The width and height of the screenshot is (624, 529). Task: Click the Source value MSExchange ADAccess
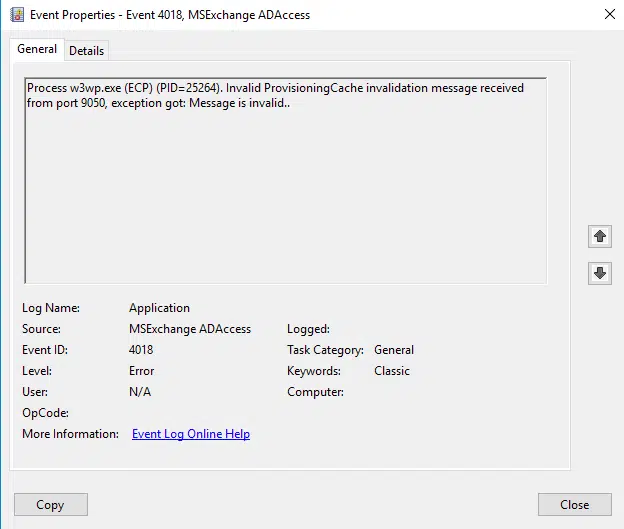click(x=190, y=329)
